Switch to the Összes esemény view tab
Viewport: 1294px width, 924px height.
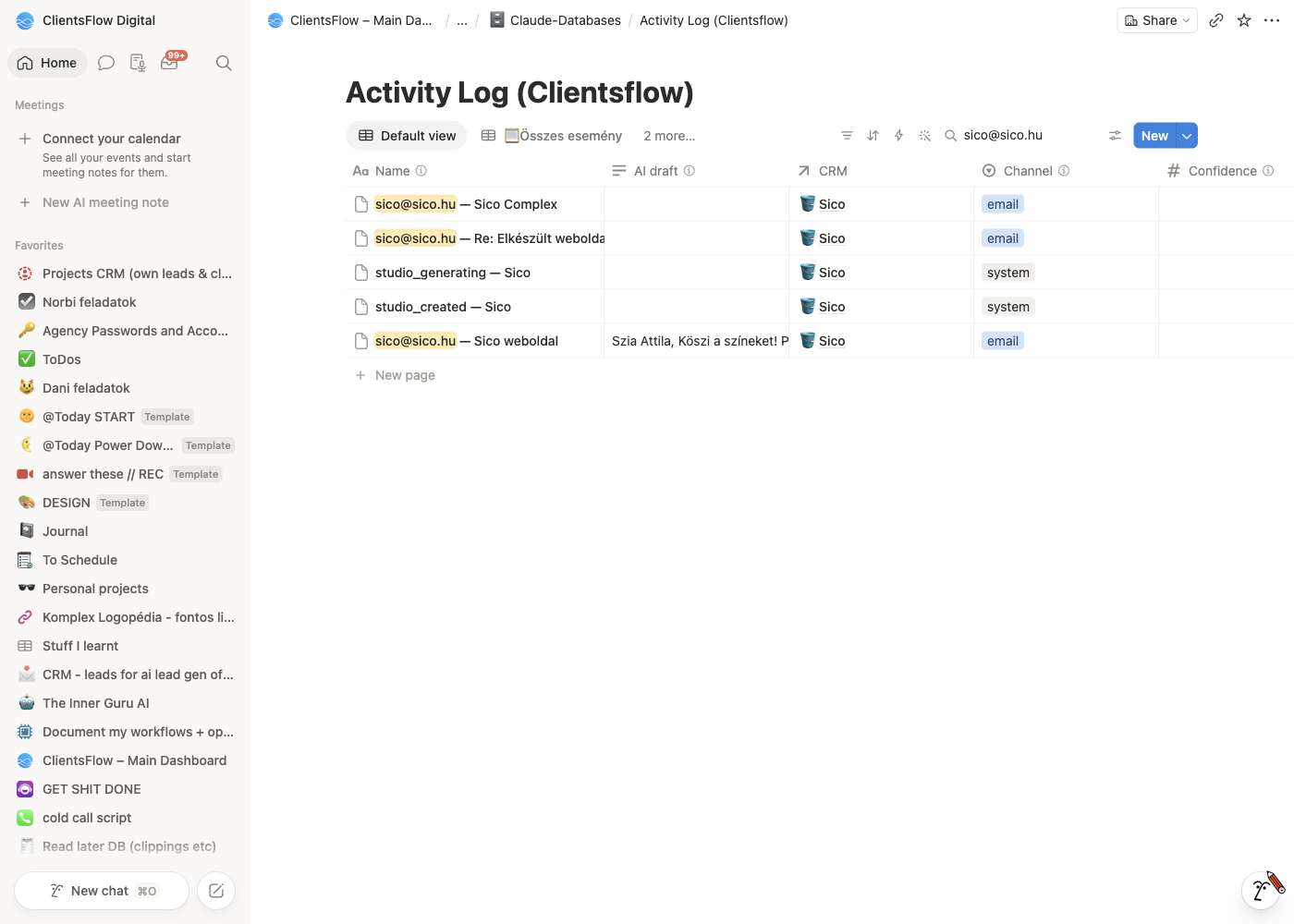(x=551, y=136)
